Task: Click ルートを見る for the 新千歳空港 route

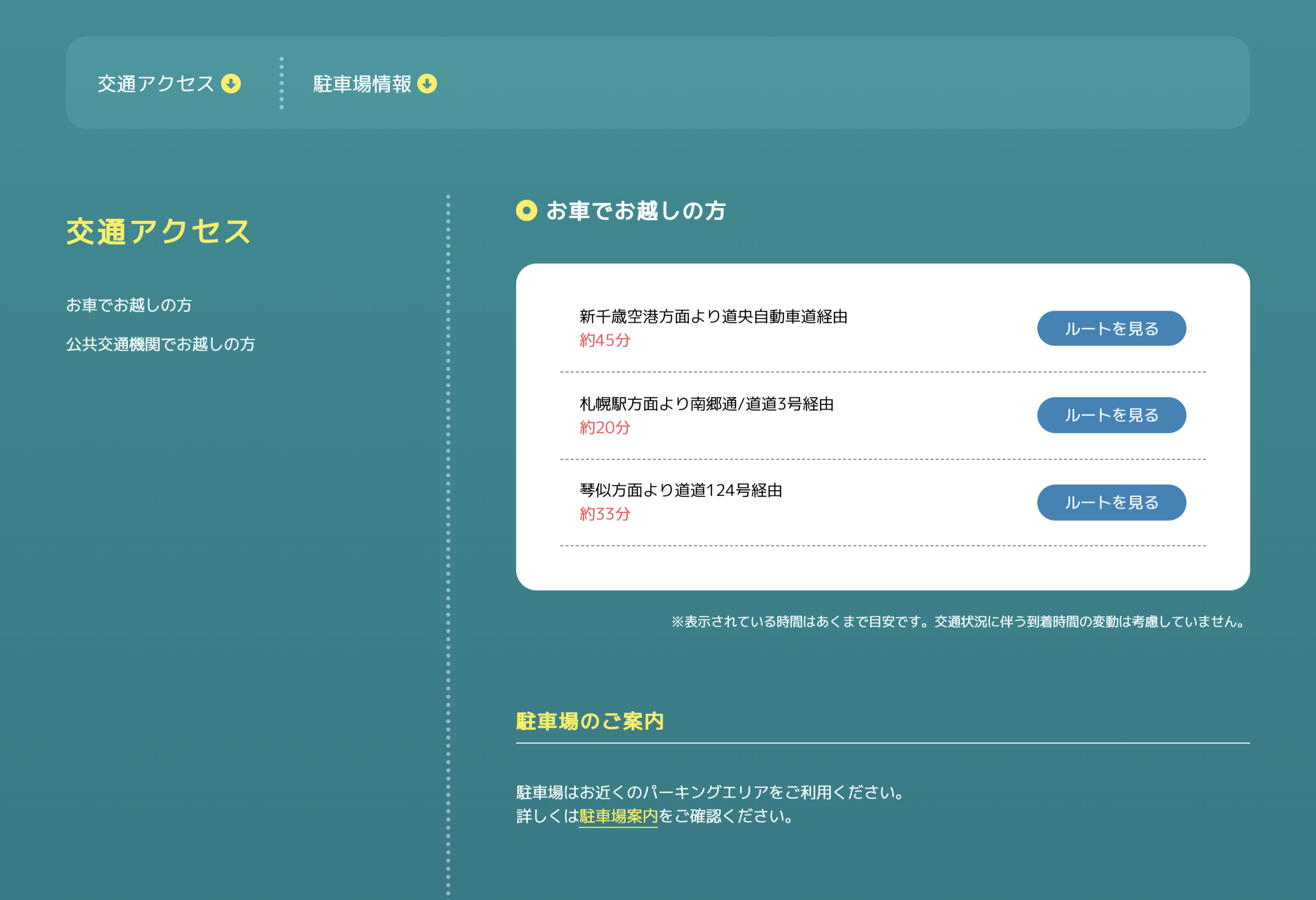Action: click(1111, 328)
